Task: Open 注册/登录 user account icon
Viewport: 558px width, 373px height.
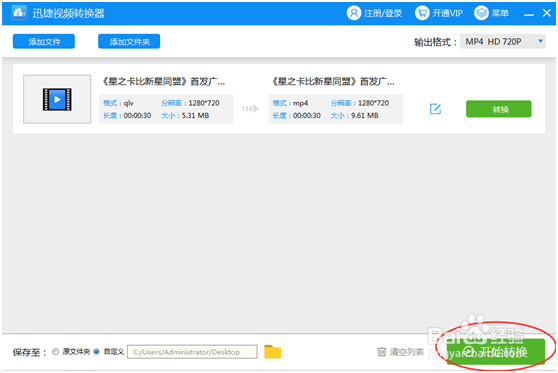Action: tap(354, 13)
